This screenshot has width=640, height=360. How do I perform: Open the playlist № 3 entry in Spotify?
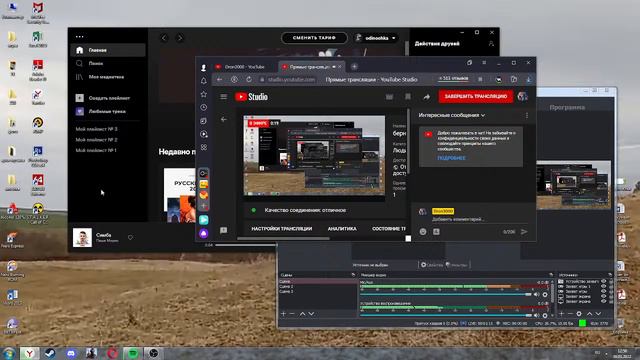pyautogui.click(x=96, y=129)
